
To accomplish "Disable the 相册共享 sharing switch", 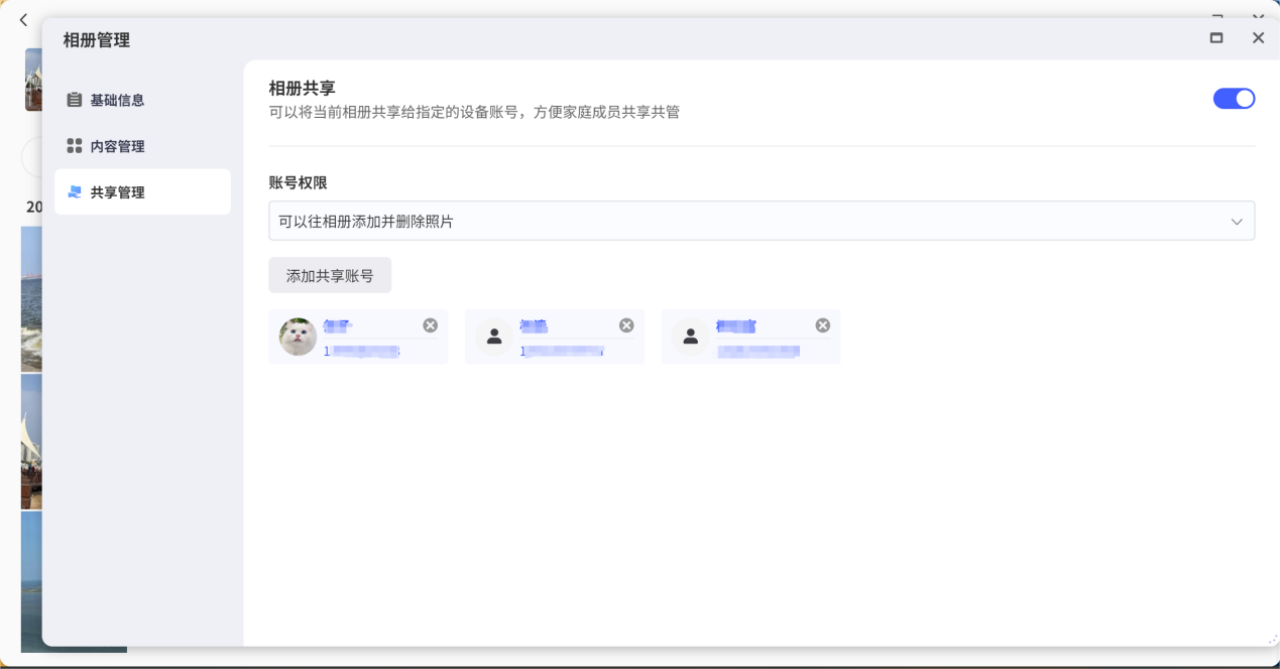I will [x=1234, y=98].
